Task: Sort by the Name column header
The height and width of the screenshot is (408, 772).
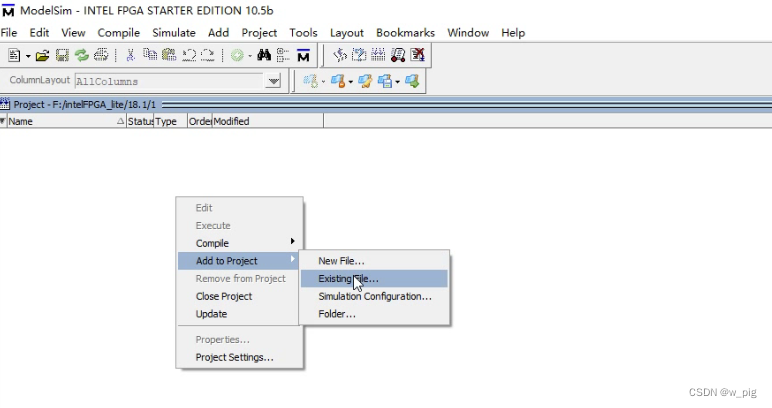Action: click(x=66, y=121)
